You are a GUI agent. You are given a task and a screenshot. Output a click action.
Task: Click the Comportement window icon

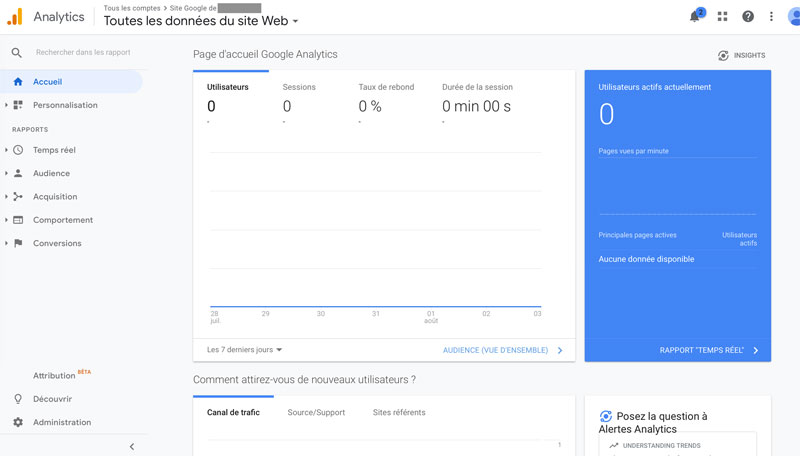point(18,220)
